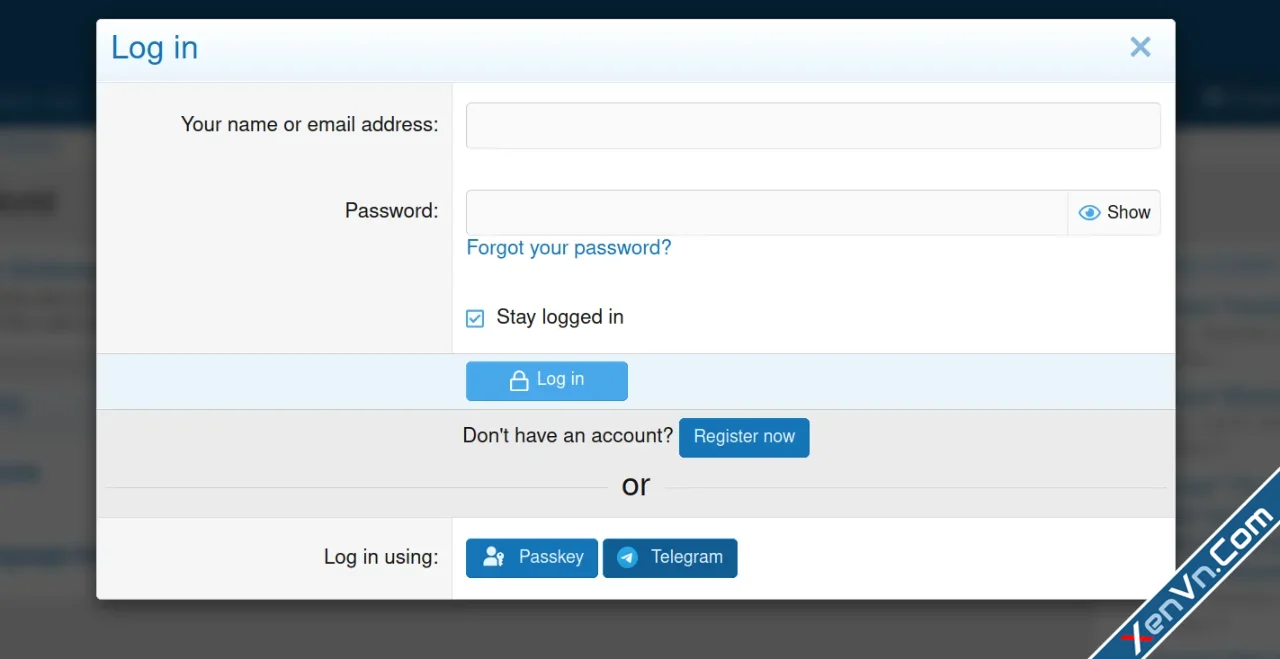
Task: Click the Passkey person-with-key icon
Action: click(x=493, y=557)
